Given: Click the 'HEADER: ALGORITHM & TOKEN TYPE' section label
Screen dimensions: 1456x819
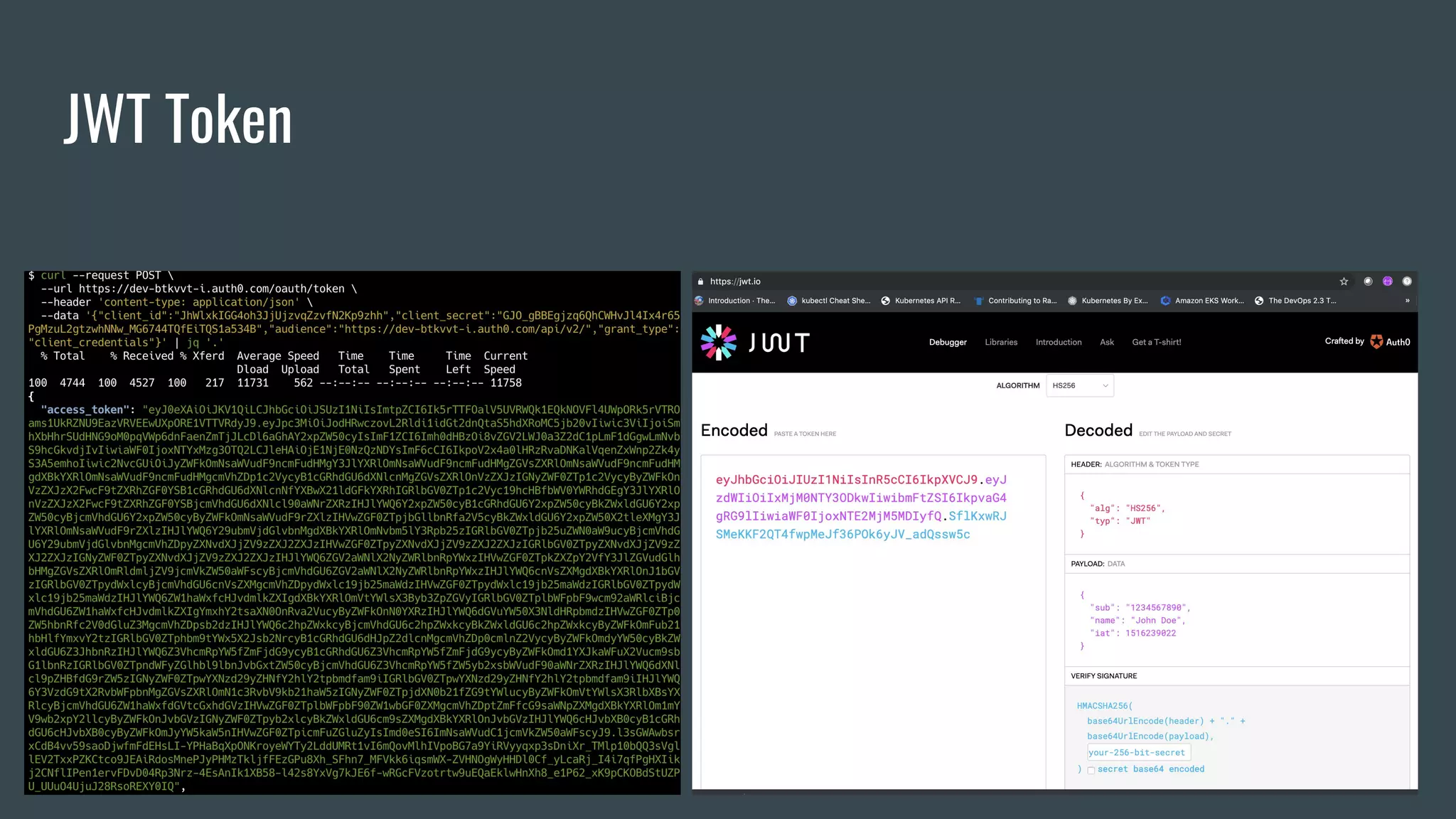Looking at the screenshot, I should (1135, 464).
